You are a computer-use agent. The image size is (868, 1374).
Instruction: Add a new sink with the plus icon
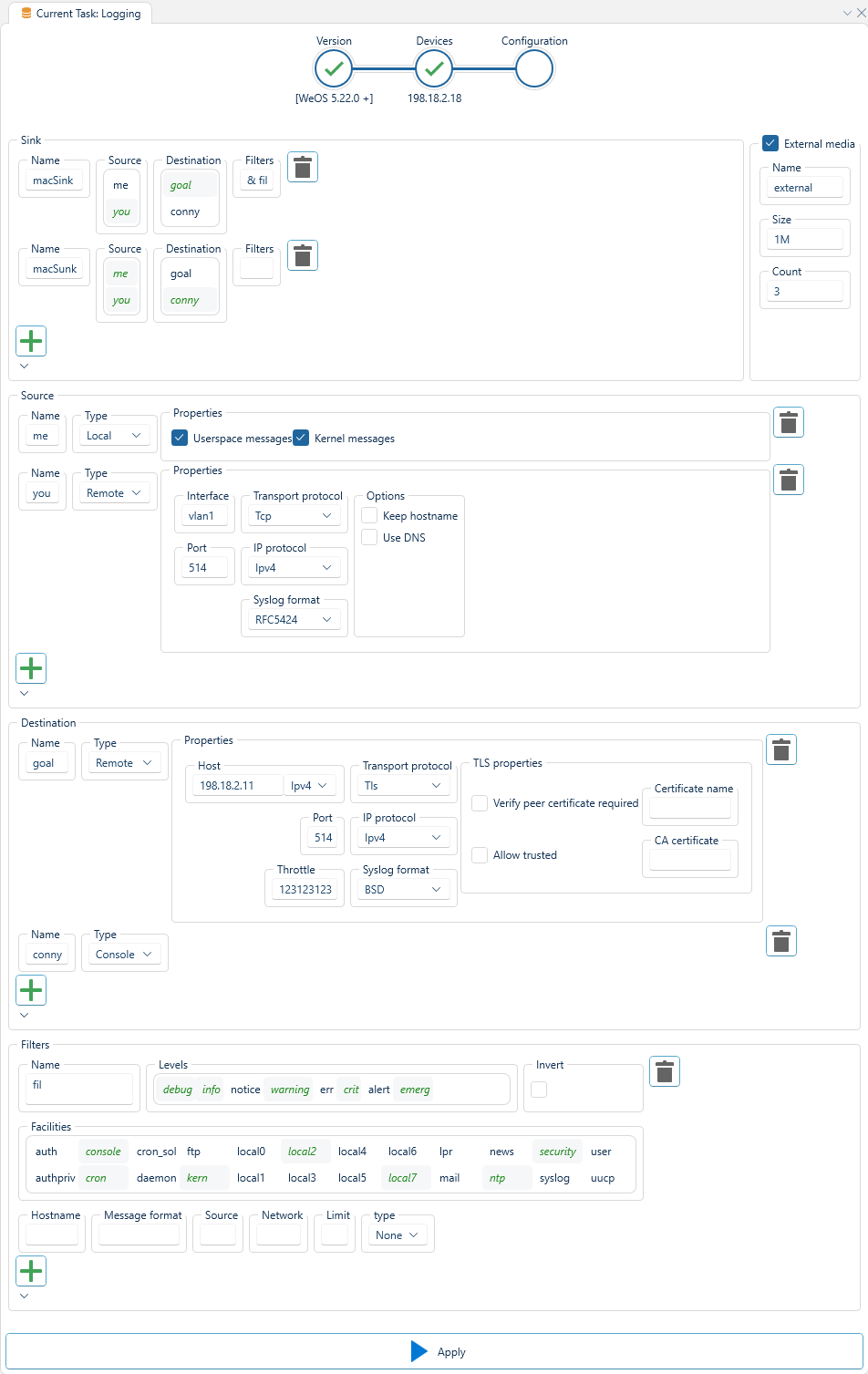click(x=30, y=340)
